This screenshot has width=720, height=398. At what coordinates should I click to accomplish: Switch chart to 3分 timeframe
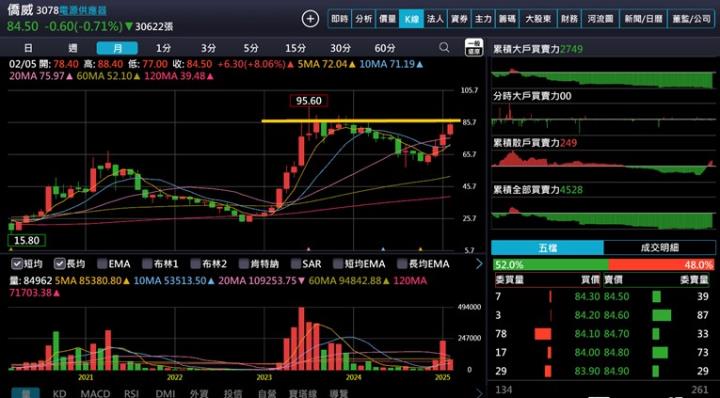208,48
